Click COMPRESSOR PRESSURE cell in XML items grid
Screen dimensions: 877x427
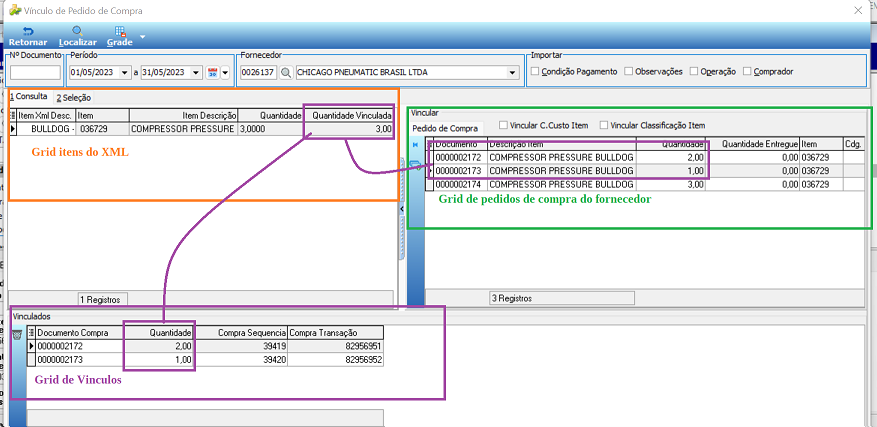[x=183, y=129]
